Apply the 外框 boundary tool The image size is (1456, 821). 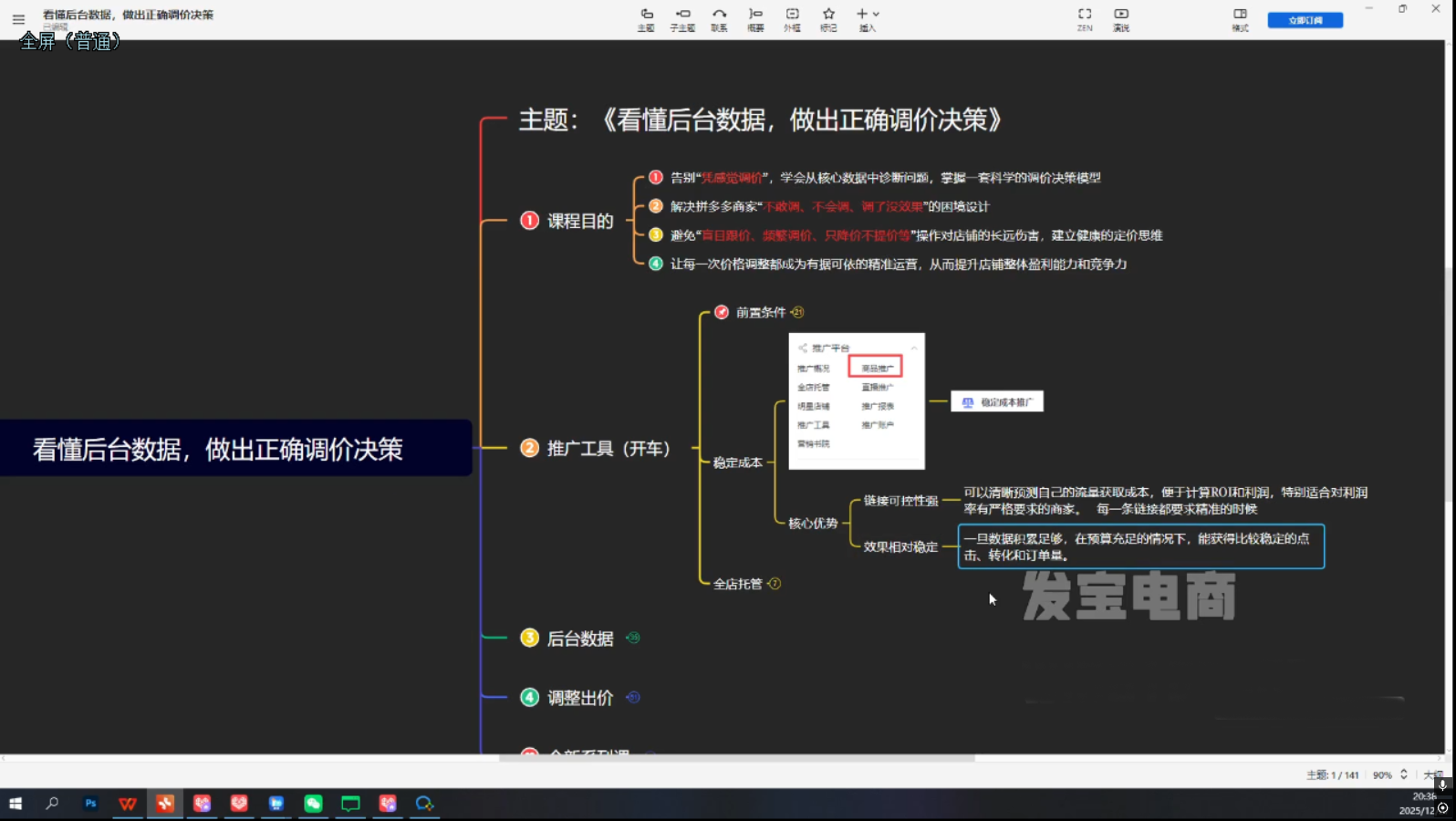792,19
